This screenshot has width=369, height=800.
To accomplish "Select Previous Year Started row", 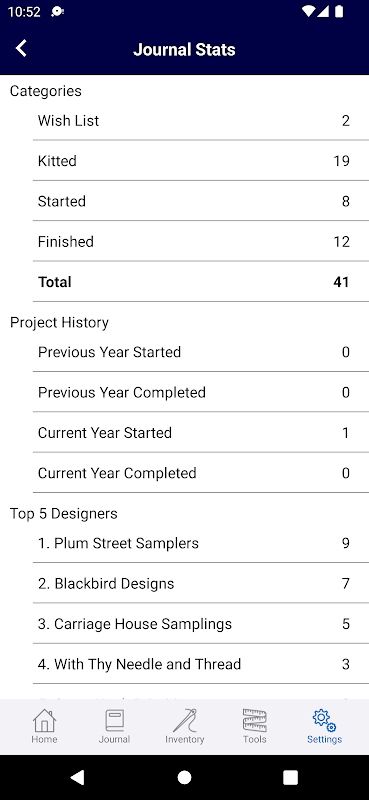I will (201, 352).
